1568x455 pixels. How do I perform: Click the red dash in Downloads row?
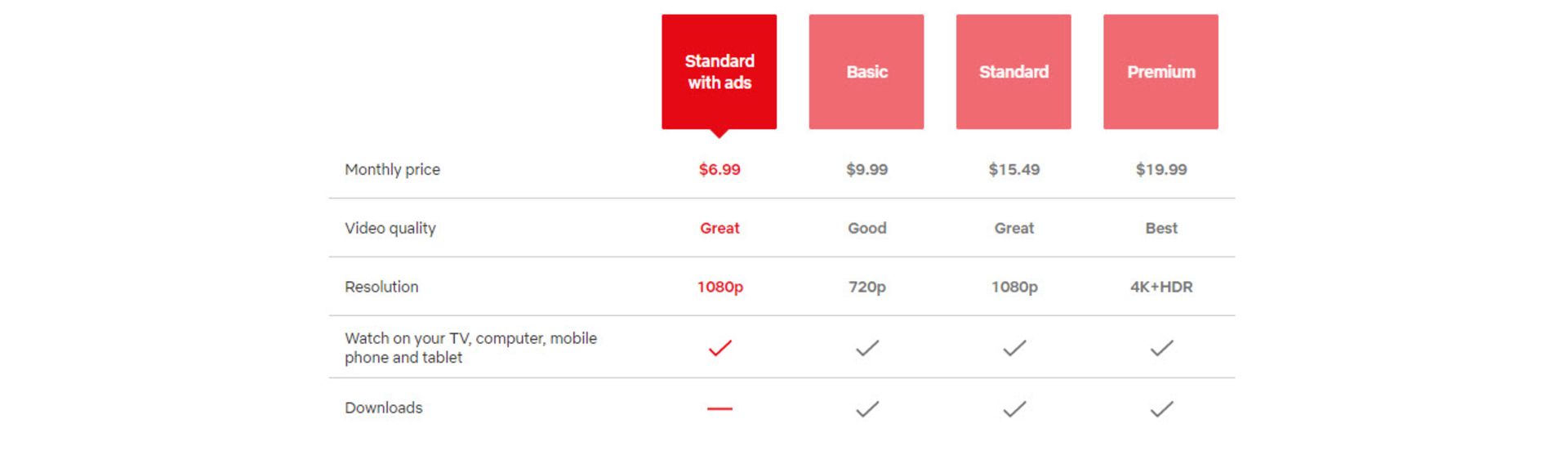[719, 408]
